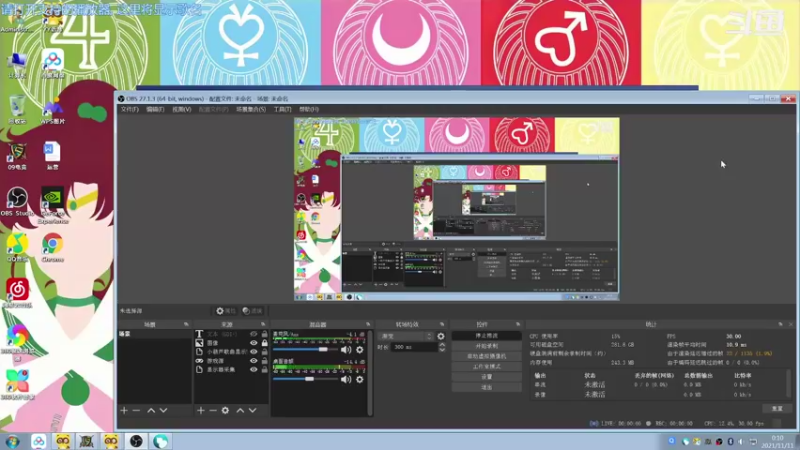Undock the 转场特效 transitions panel
Viewport: 800px width, 450px height.
click(442, 324)
